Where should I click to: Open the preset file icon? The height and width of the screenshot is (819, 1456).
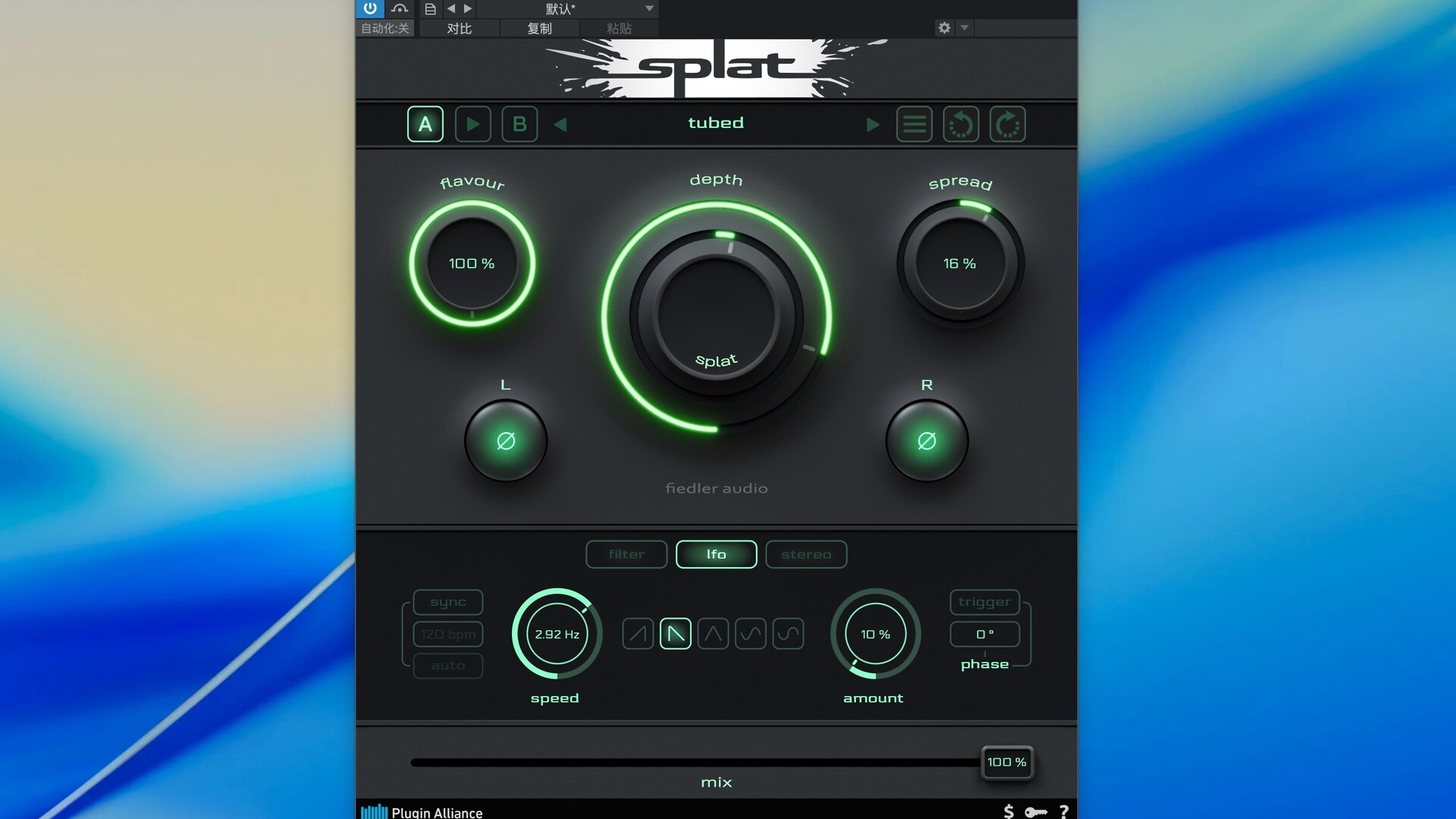[x=430, y=8]
